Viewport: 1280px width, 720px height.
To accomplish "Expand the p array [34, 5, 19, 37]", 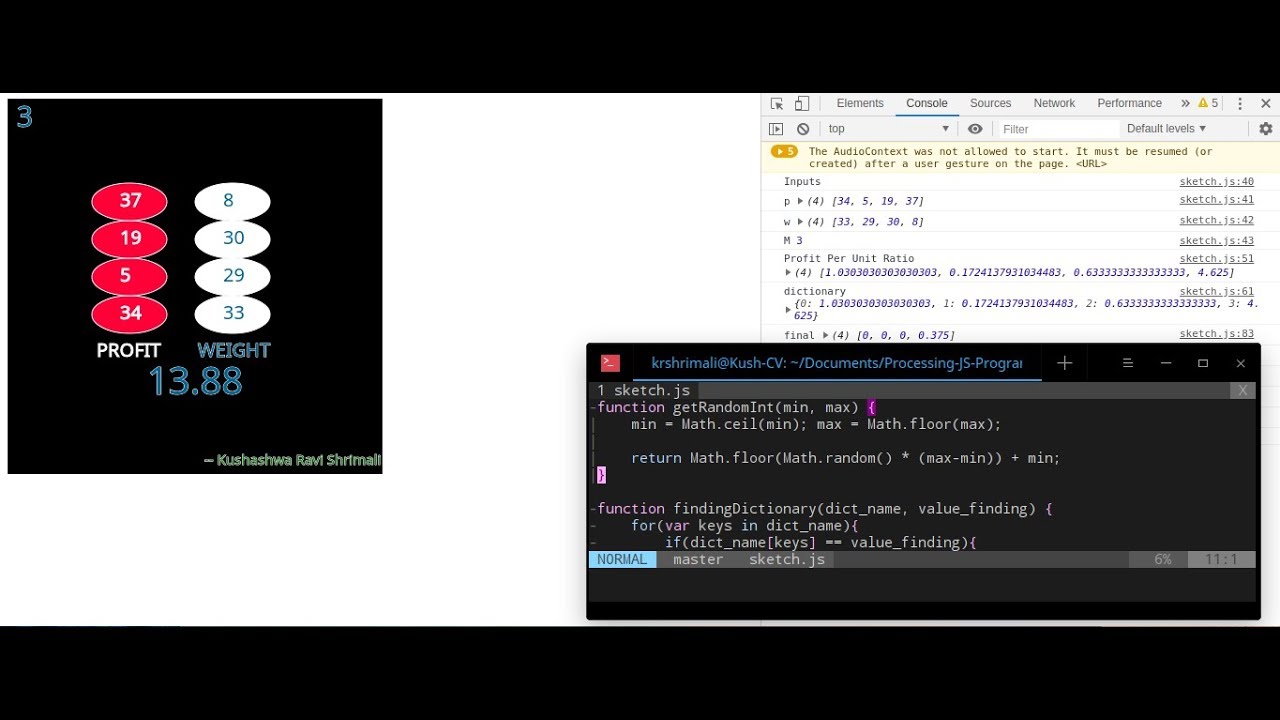I will click(x=800, y=201).
